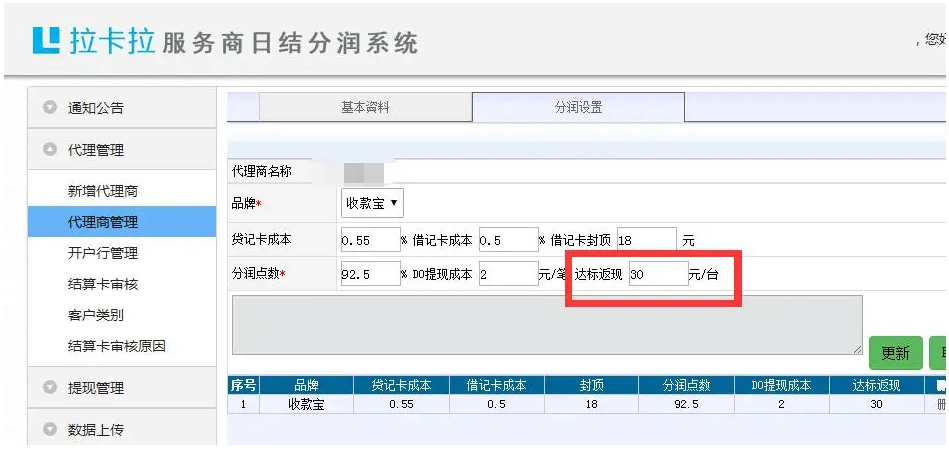
Task: Click the 品牌 table column header
Action: (306, 385)
